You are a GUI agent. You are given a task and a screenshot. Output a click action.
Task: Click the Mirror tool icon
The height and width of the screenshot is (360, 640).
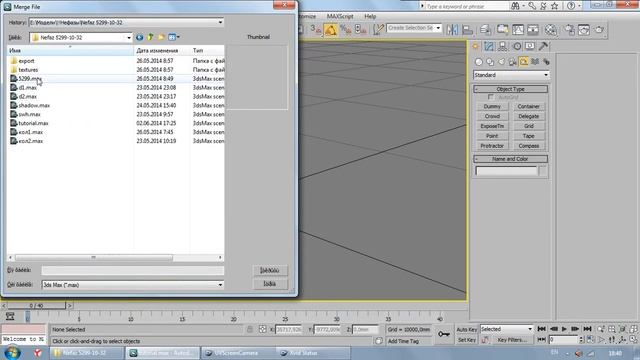(452, 29)
